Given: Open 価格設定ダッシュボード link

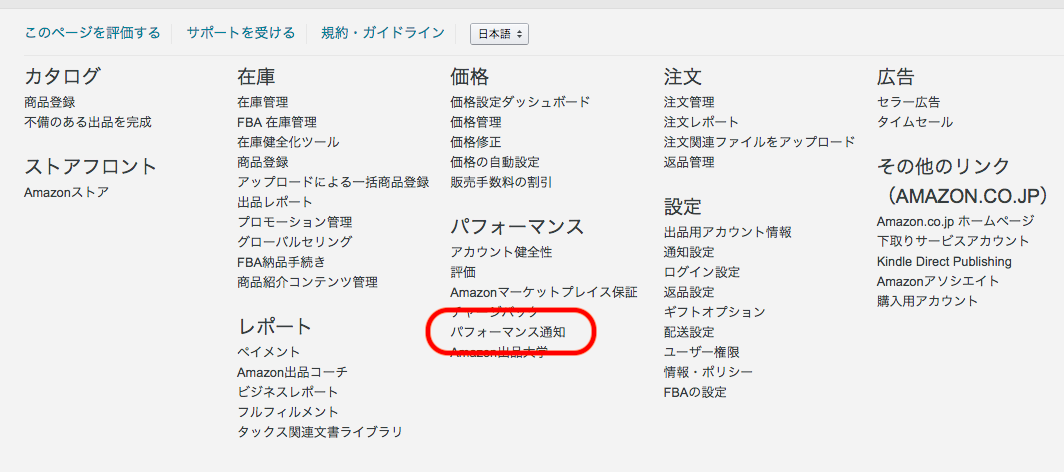Looking at the screenshot, I should click(520, 102).
